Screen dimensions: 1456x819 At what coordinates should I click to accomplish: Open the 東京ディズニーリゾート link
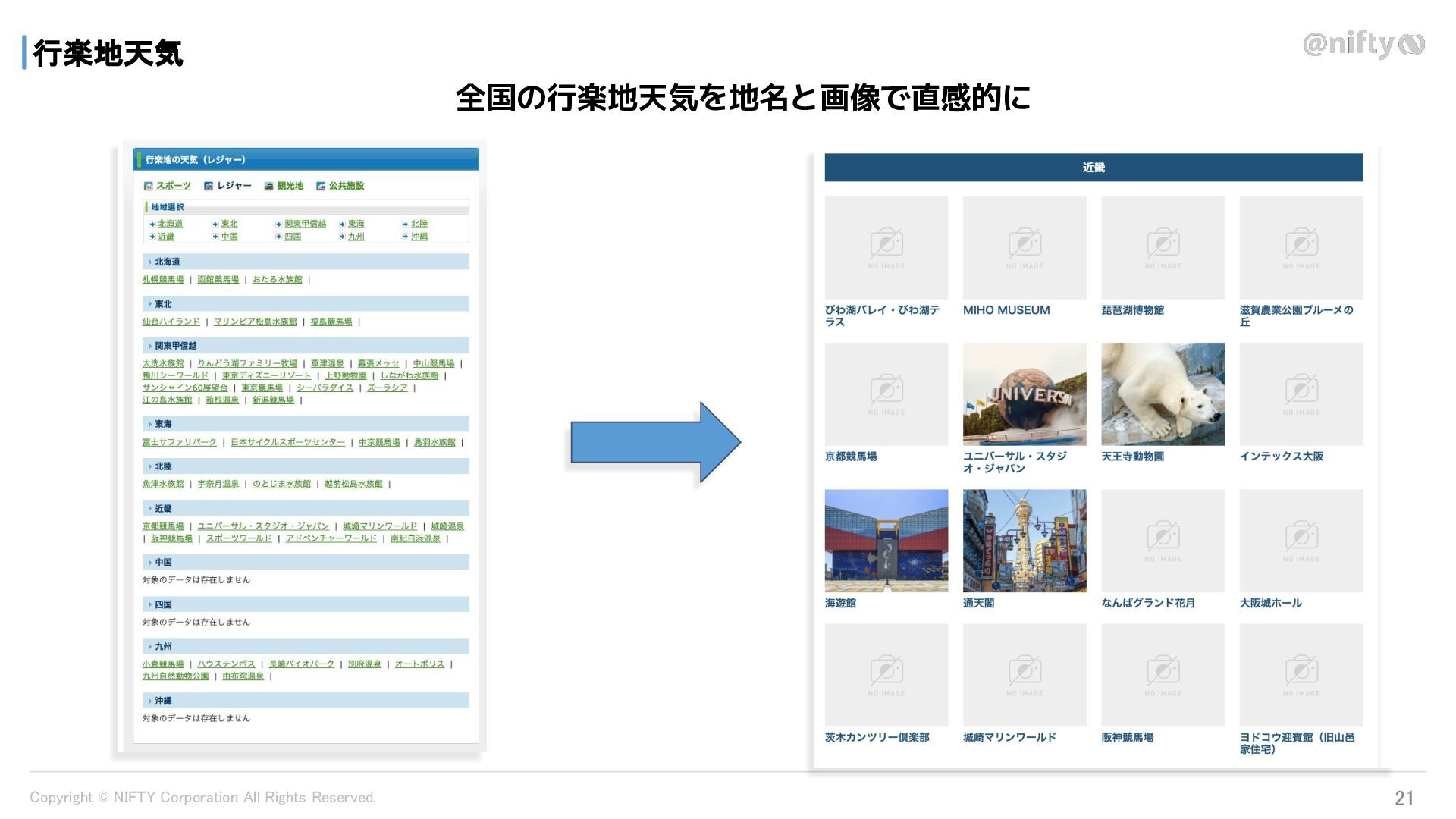(266, 375)
